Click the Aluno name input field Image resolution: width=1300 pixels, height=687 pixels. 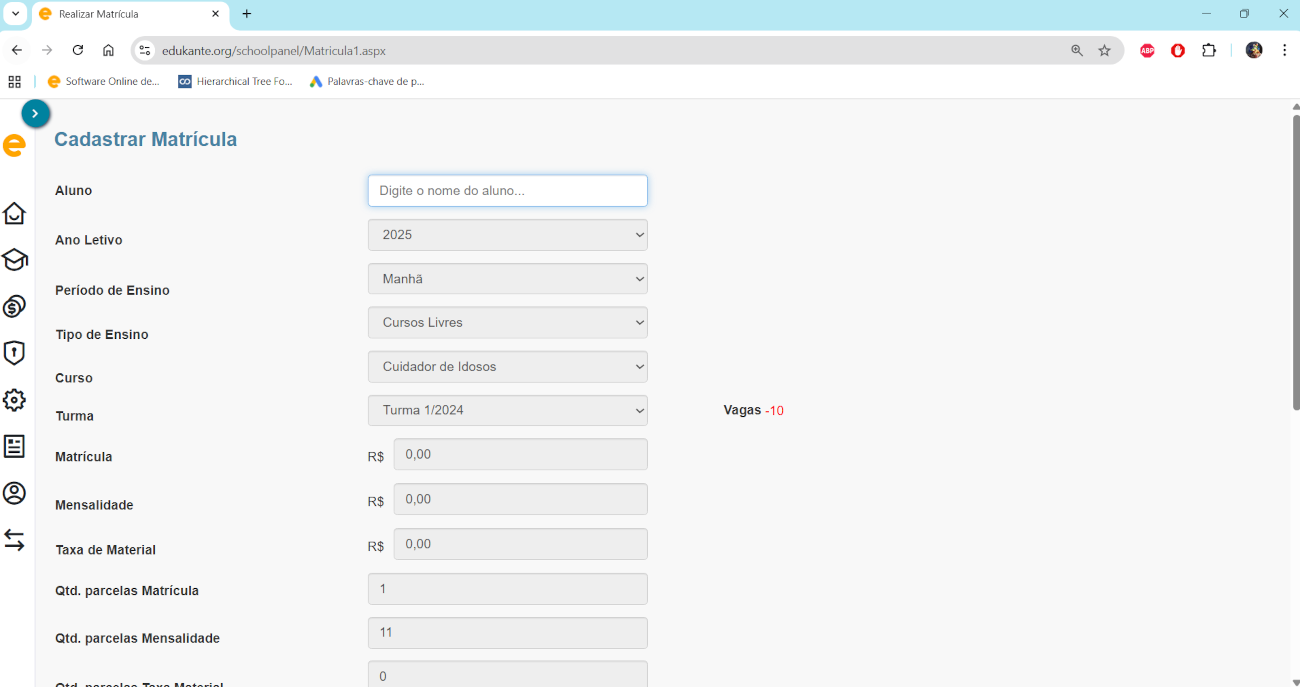[x=507, y=191]
